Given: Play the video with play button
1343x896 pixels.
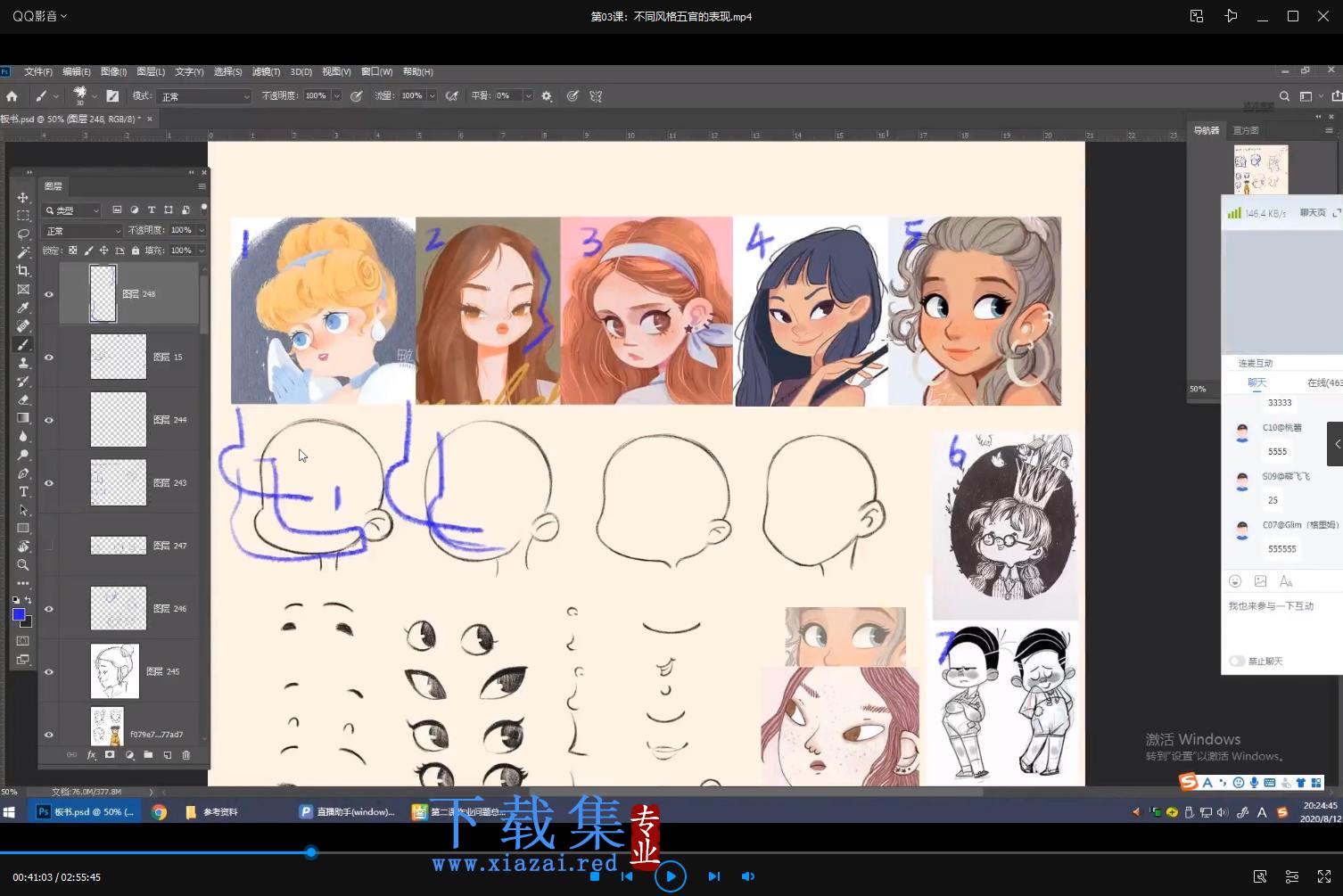Looking at the screenshot, I should coord(671,876).
